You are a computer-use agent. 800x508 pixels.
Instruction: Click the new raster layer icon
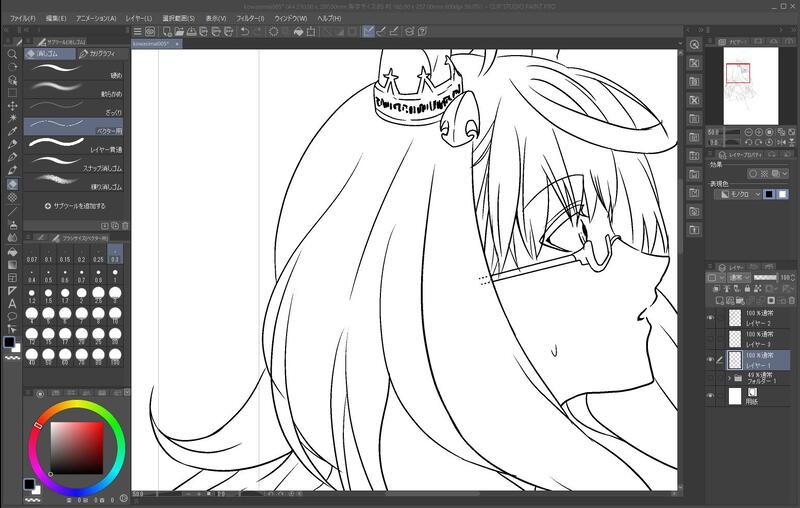720,300
